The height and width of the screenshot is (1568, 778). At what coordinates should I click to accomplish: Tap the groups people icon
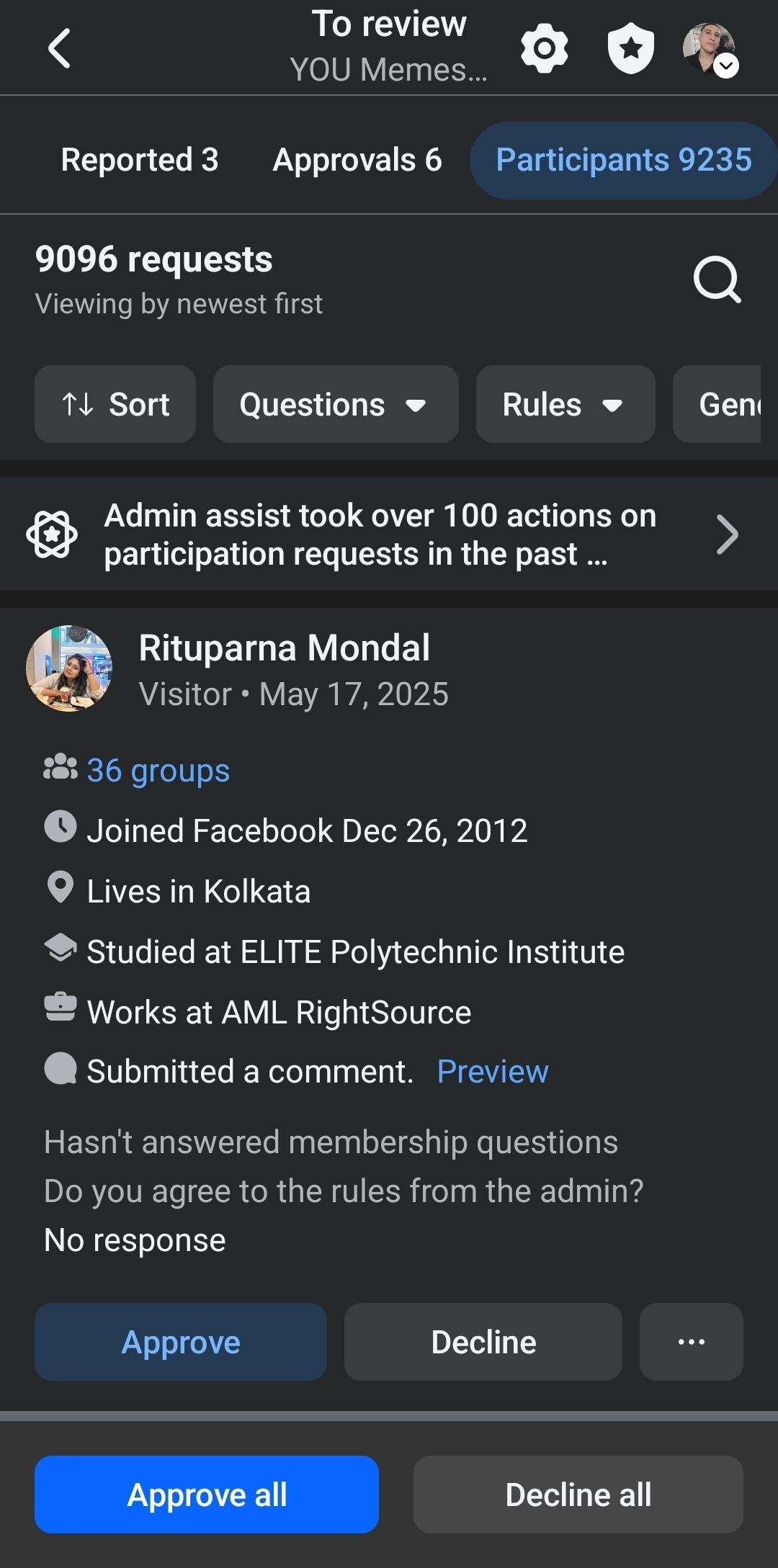click(61, 768)
